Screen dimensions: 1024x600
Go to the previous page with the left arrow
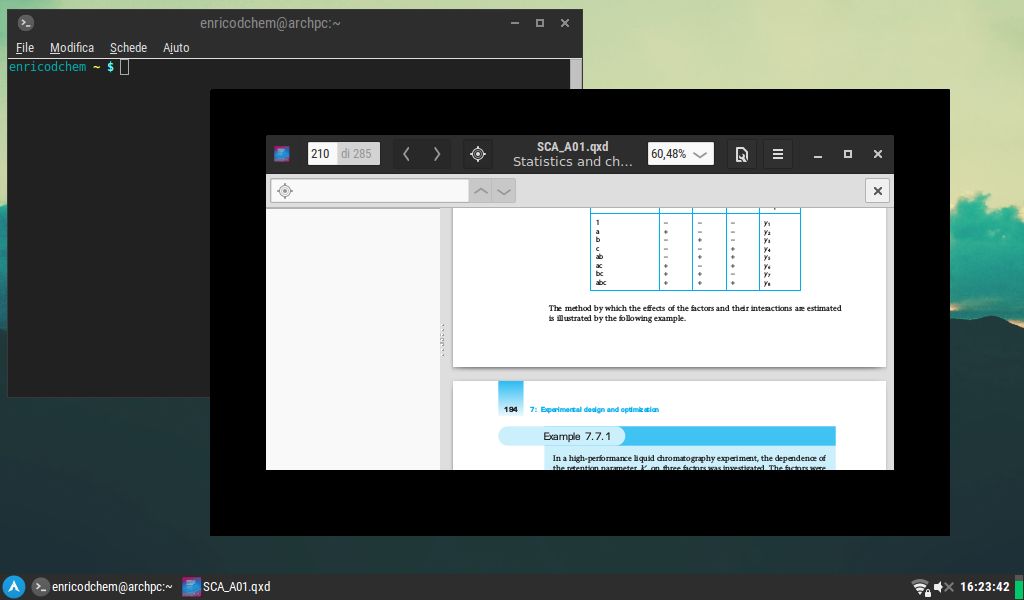(x=406, y=154)
